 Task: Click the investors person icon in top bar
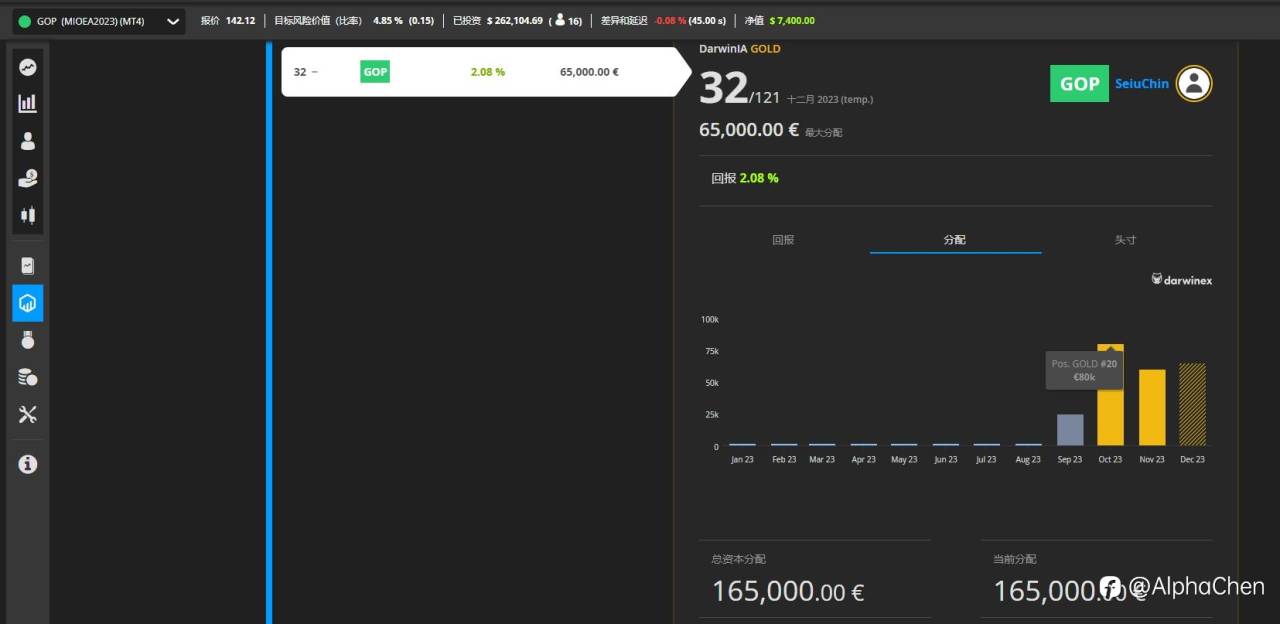pos(560,20)
